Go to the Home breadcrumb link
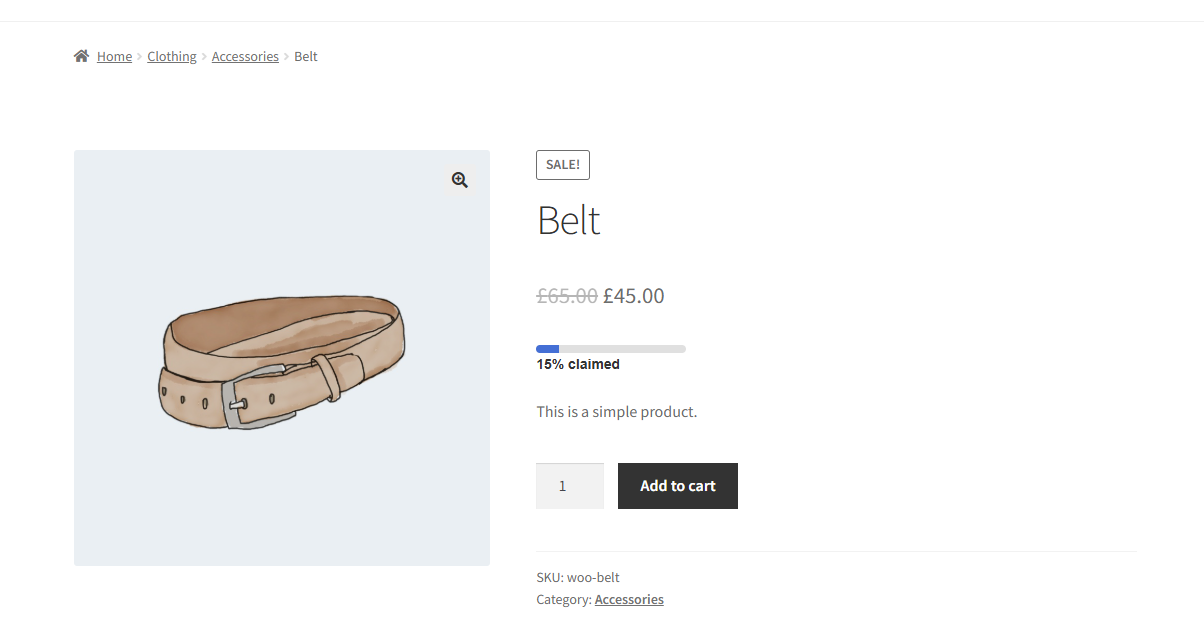 click(114, 57)
